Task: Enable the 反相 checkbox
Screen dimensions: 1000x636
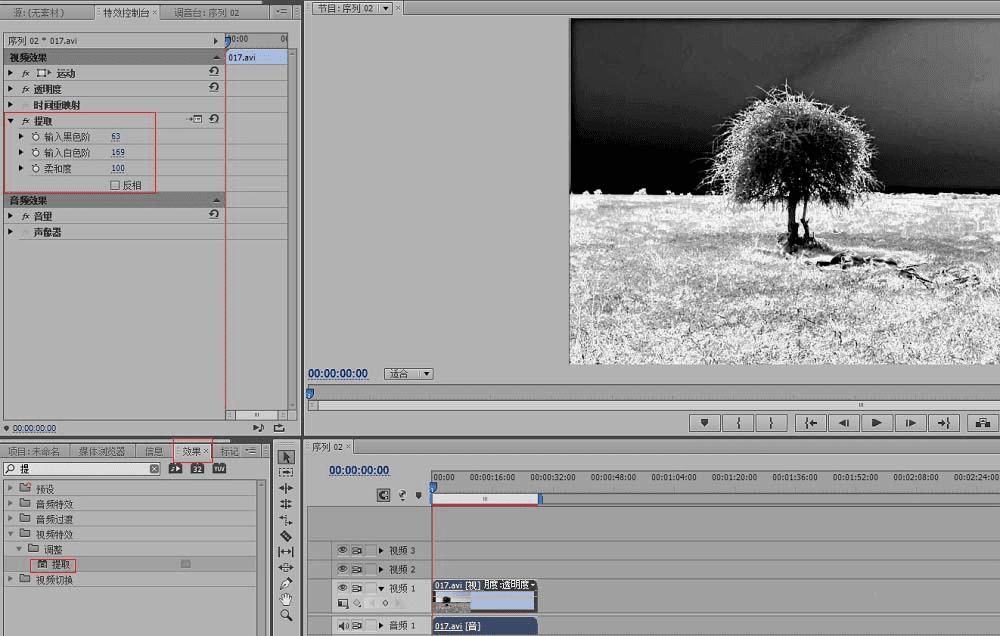Action: pyautogui.click(x=115, y=185)
